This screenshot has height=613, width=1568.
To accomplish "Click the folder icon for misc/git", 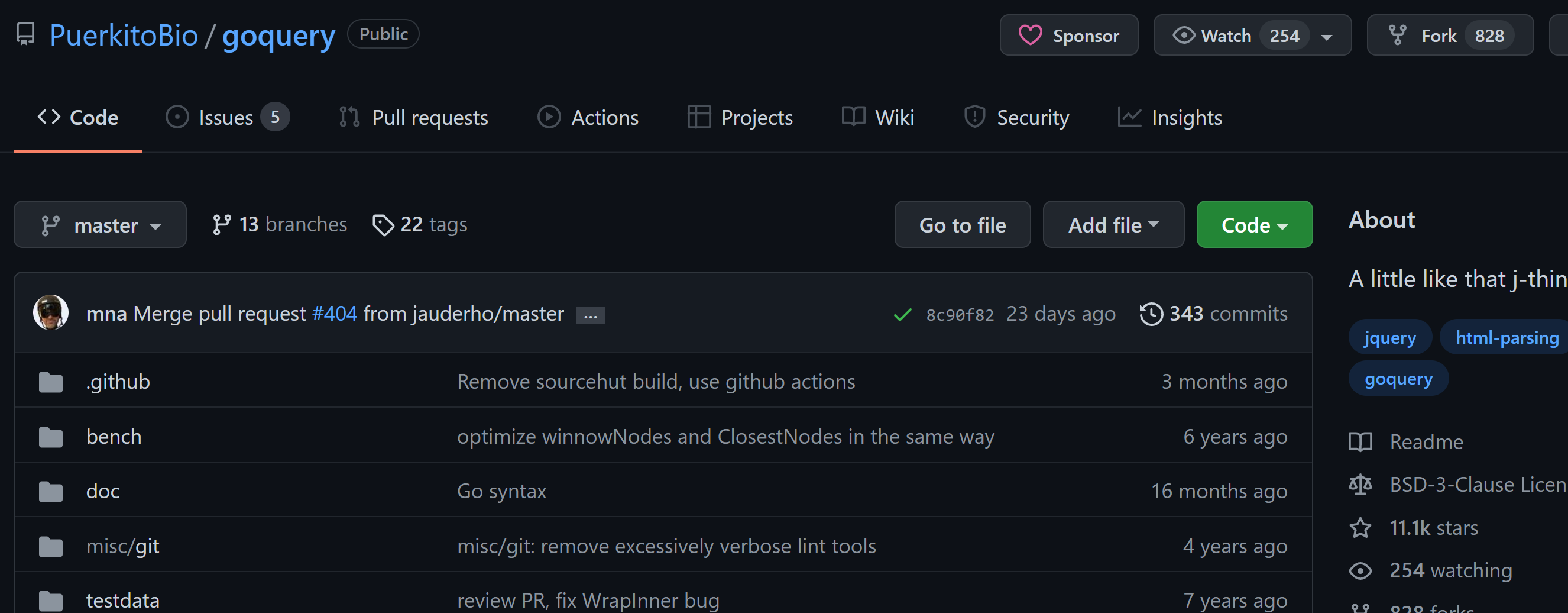I will [50, 547].
